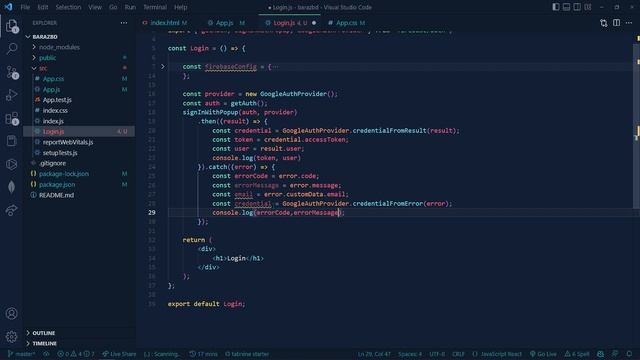Open the Explorer view in activity bar

point(11,26)
